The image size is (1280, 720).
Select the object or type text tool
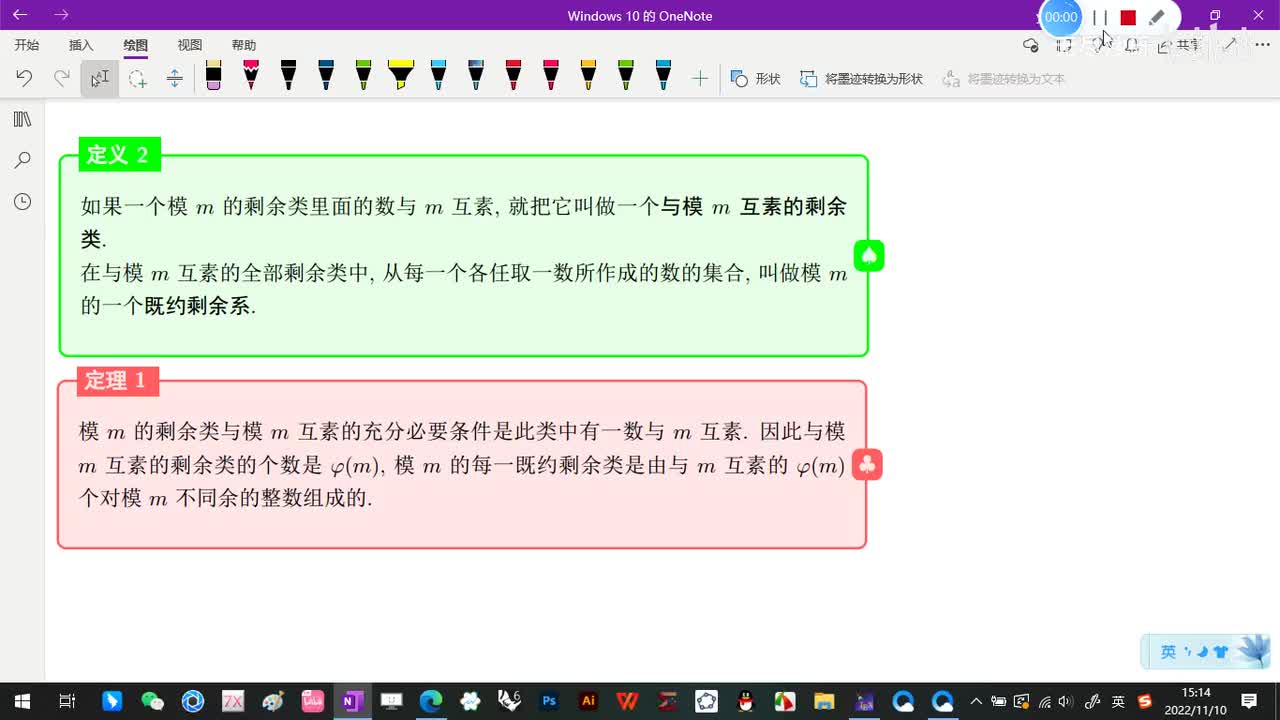[99, 78]
